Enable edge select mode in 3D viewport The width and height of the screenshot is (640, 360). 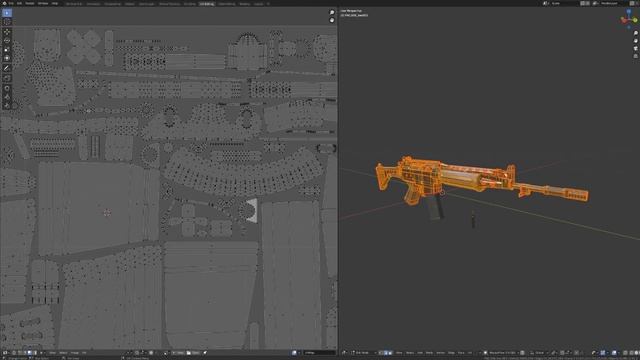tap(385, 353)
